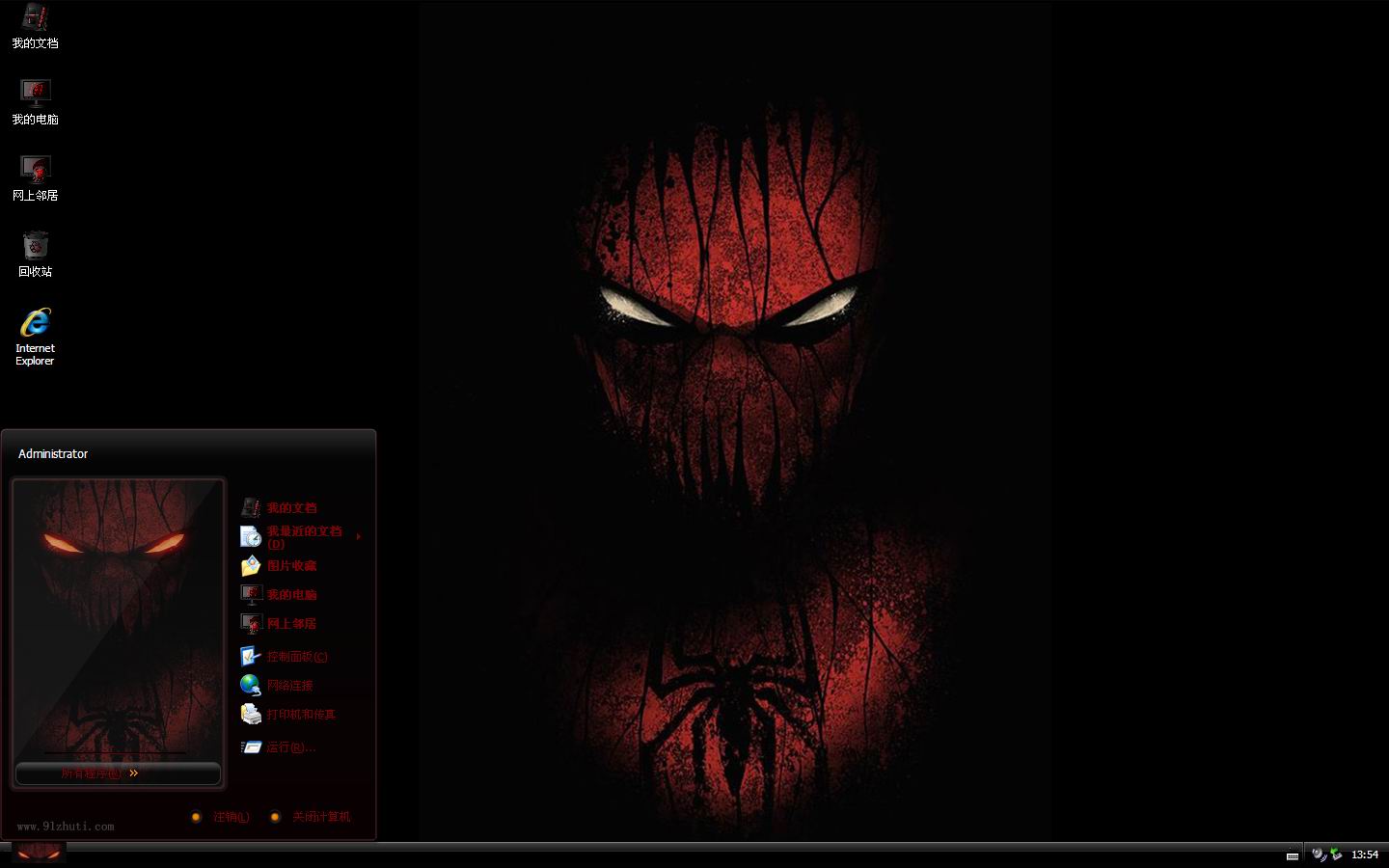1389x868 pixels.
Task: Expand the 我最近的文档 submenu arrow
Action: coord(359,536)
